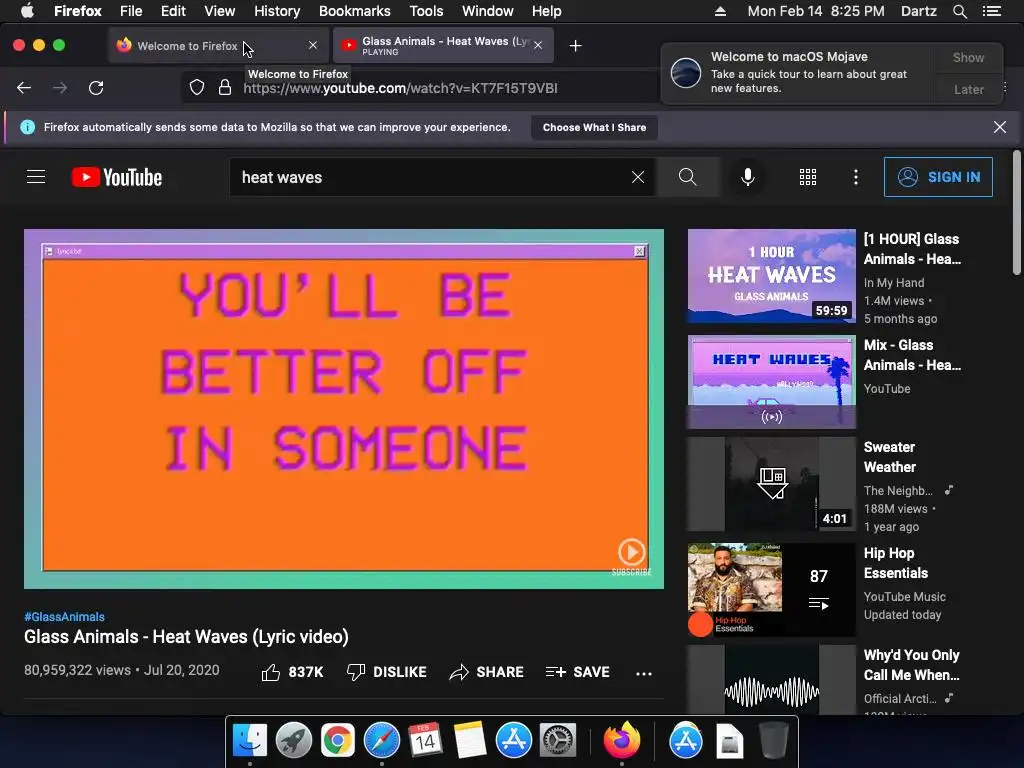Launch Safari from the dock
1024x768 pixels.
pyautogui.click(x=381, y=741)
